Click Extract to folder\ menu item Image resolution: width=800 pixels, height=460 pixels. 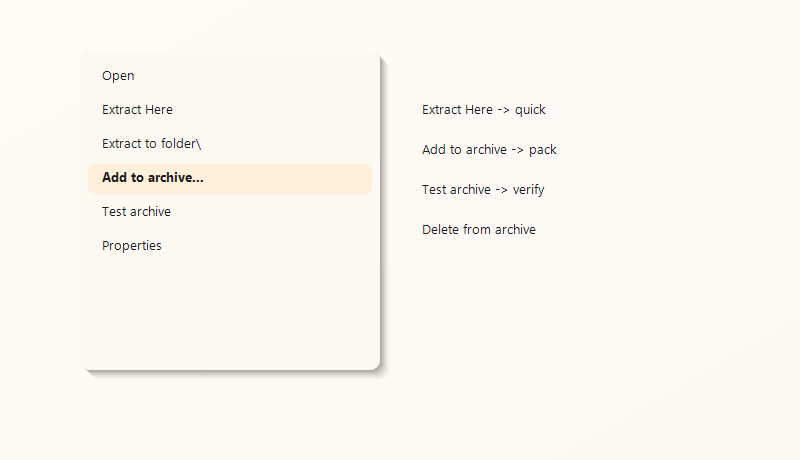pyautogui.click(x=230, y=144)
